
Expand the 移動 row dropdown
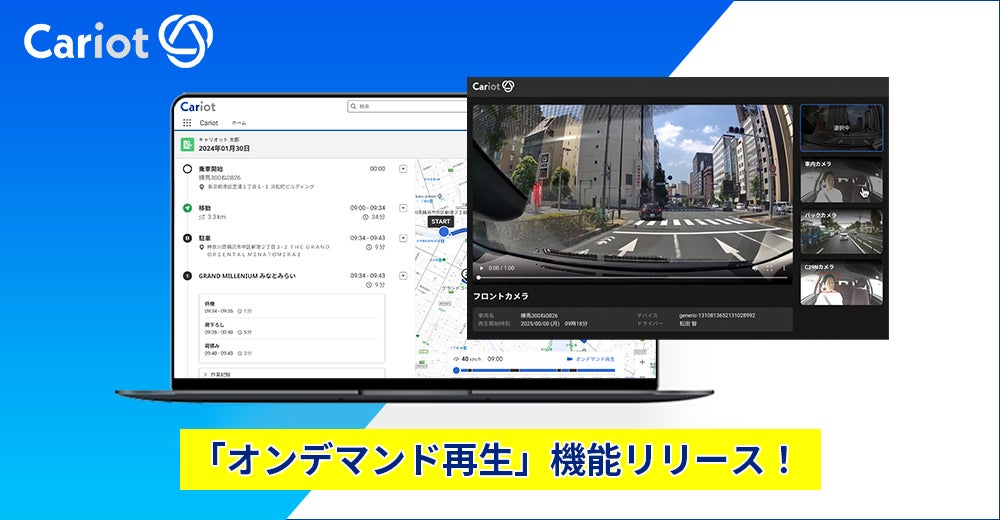pyautogui.click(x=403, y=208)
